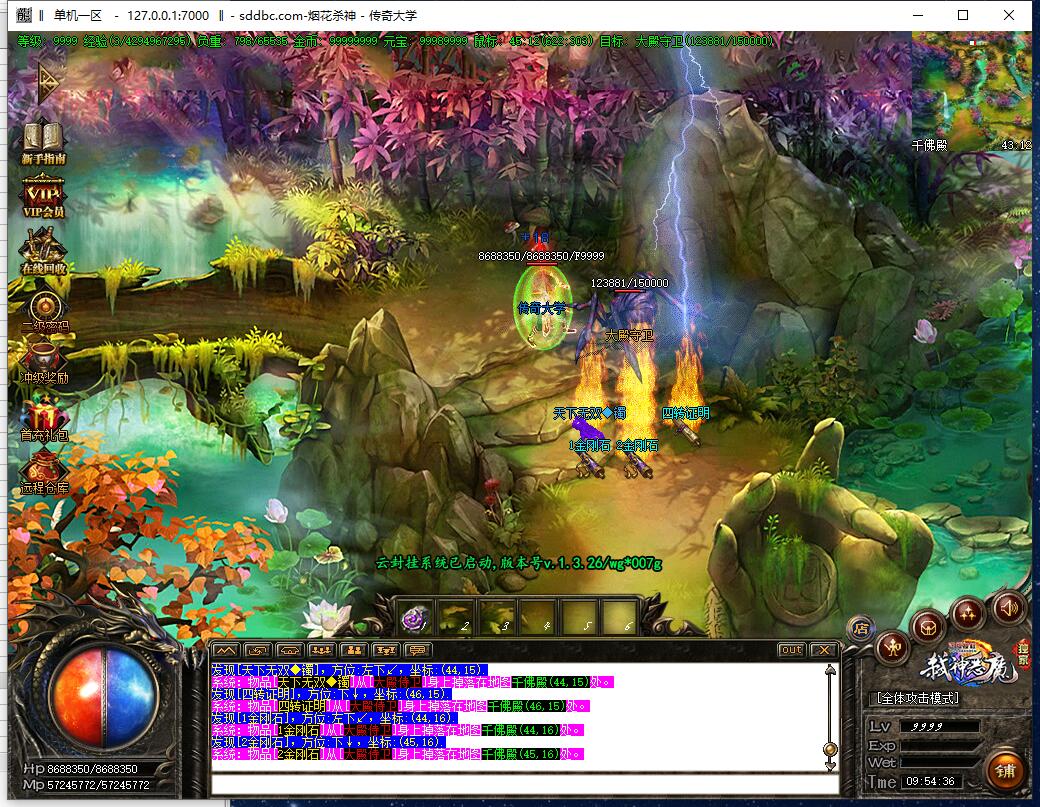
Task: Click the round chat scrollbar thumb
Action: [830, 749]
